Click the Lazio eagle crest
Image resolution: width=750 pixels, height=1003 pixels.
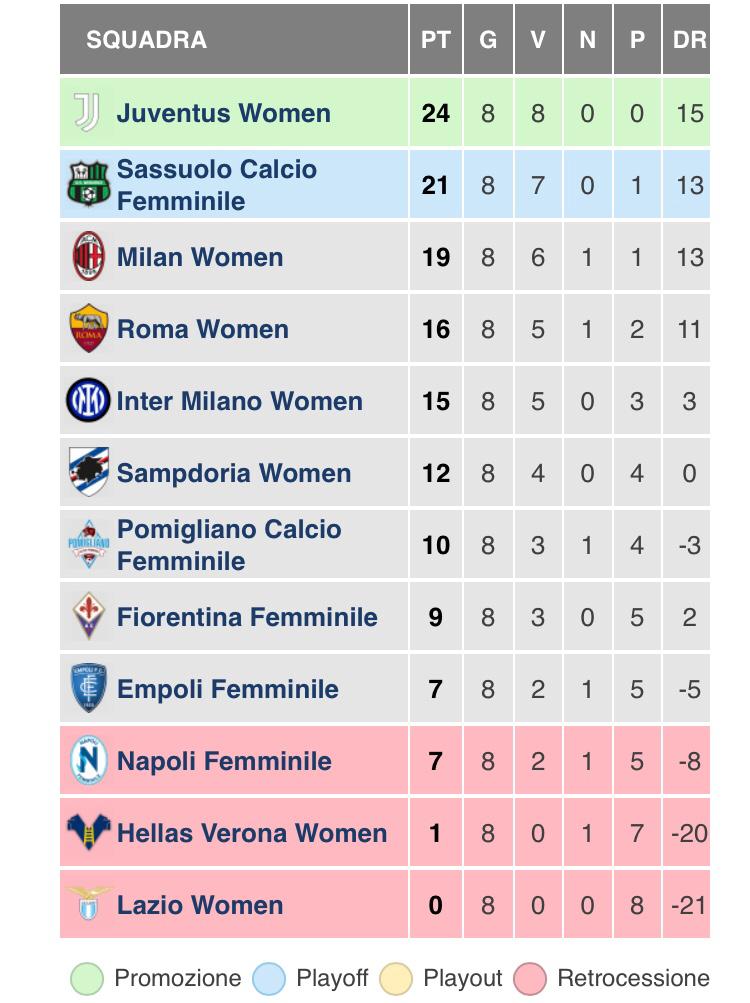tap(88, 903)
